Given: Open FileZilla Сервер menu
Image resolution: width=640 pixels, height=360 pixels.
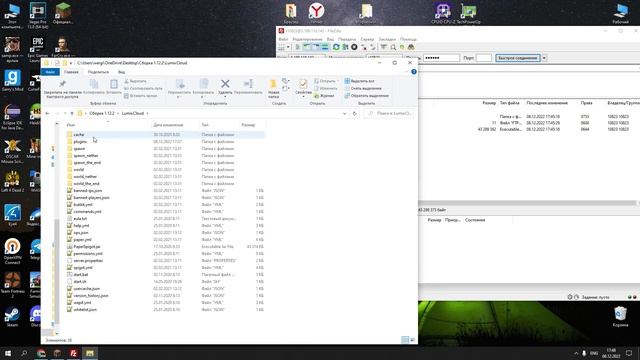Looking at the screenshot, I should coord(367,39).
